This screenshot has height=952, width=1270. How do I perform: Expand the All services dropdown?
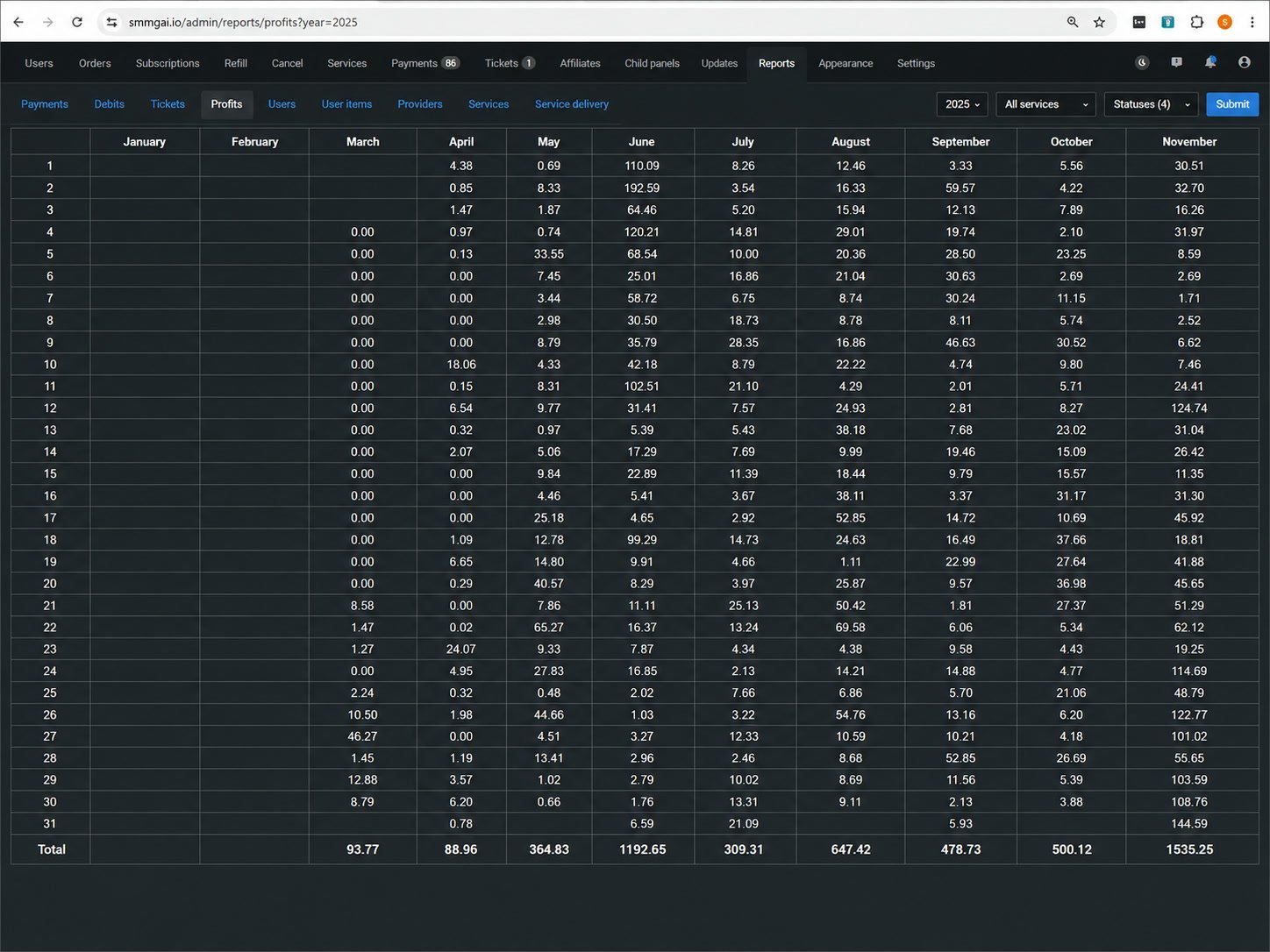click(x=1046, y=104)
